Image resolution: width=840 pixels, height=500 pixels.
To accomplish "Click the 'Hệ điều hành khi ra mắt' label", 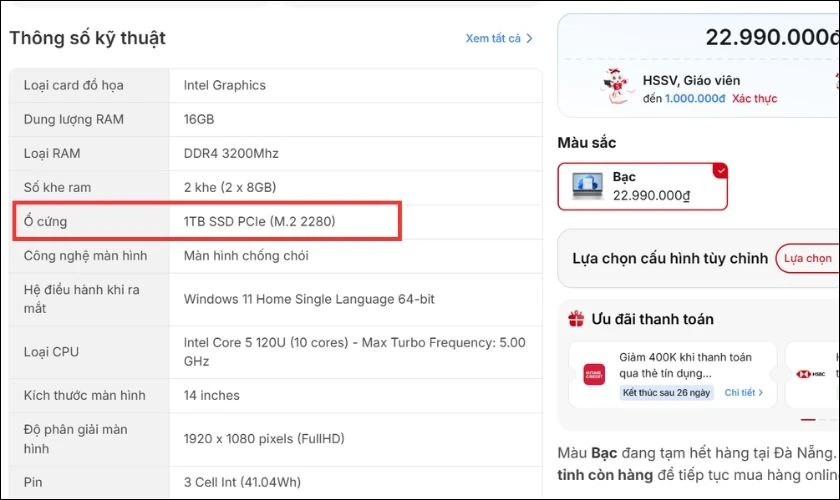I will [81, 299].
